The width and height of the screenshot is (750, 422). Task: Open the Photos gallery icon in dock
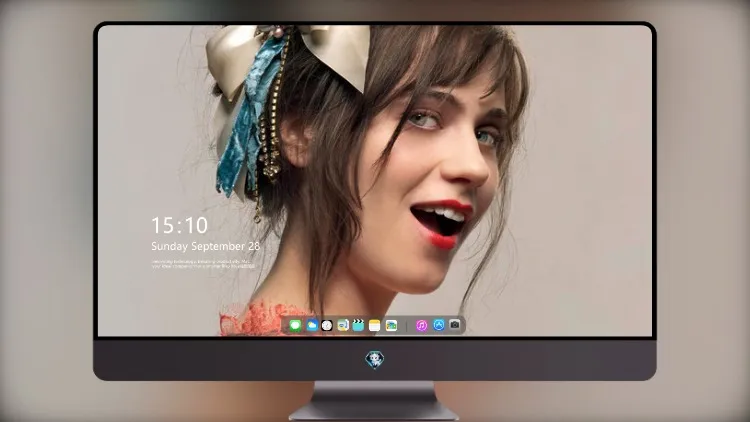[391, 326]
